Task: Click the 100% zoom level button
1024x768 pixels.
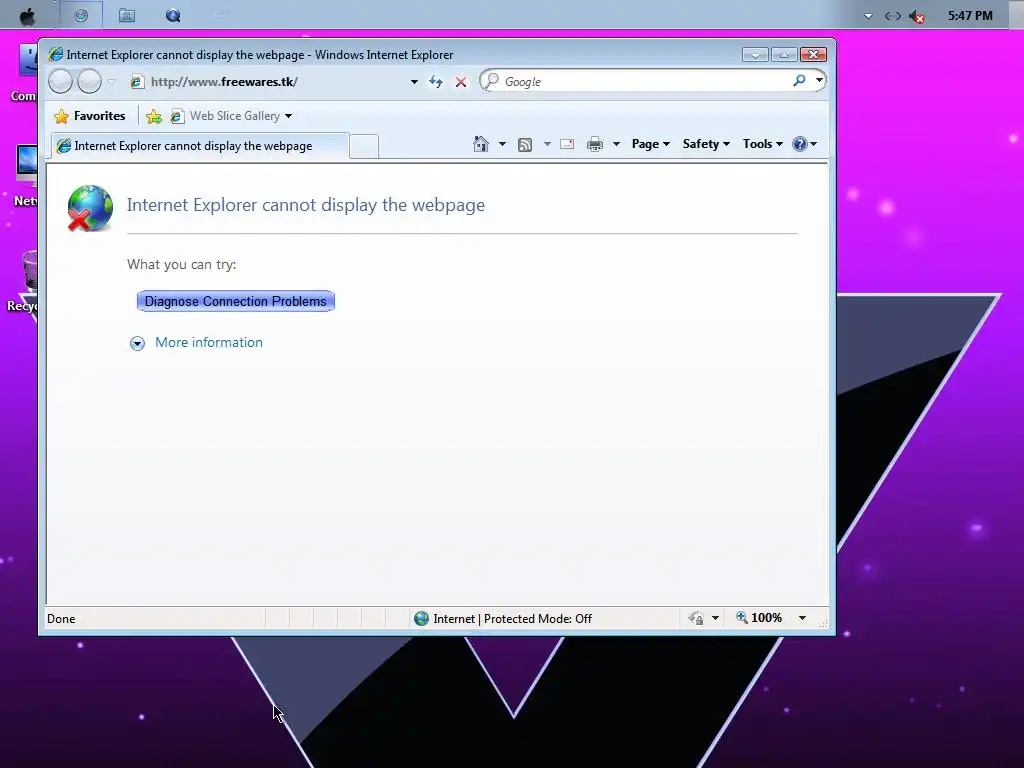Action: [759, 618]
